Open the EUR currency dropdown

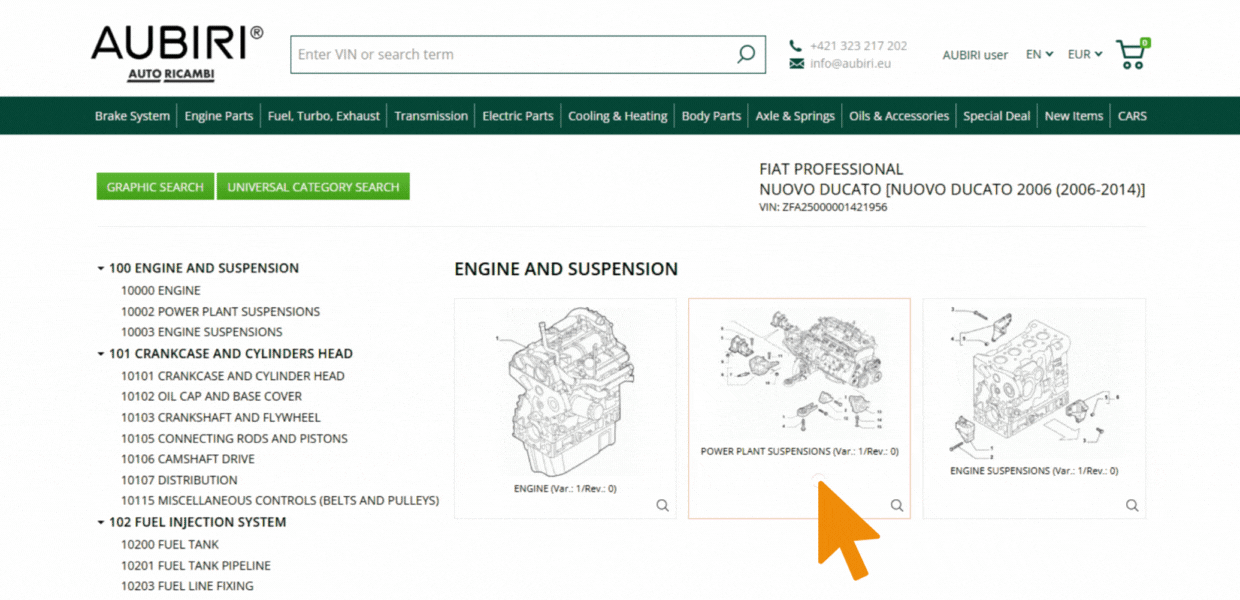click(x=1085, y=54)
